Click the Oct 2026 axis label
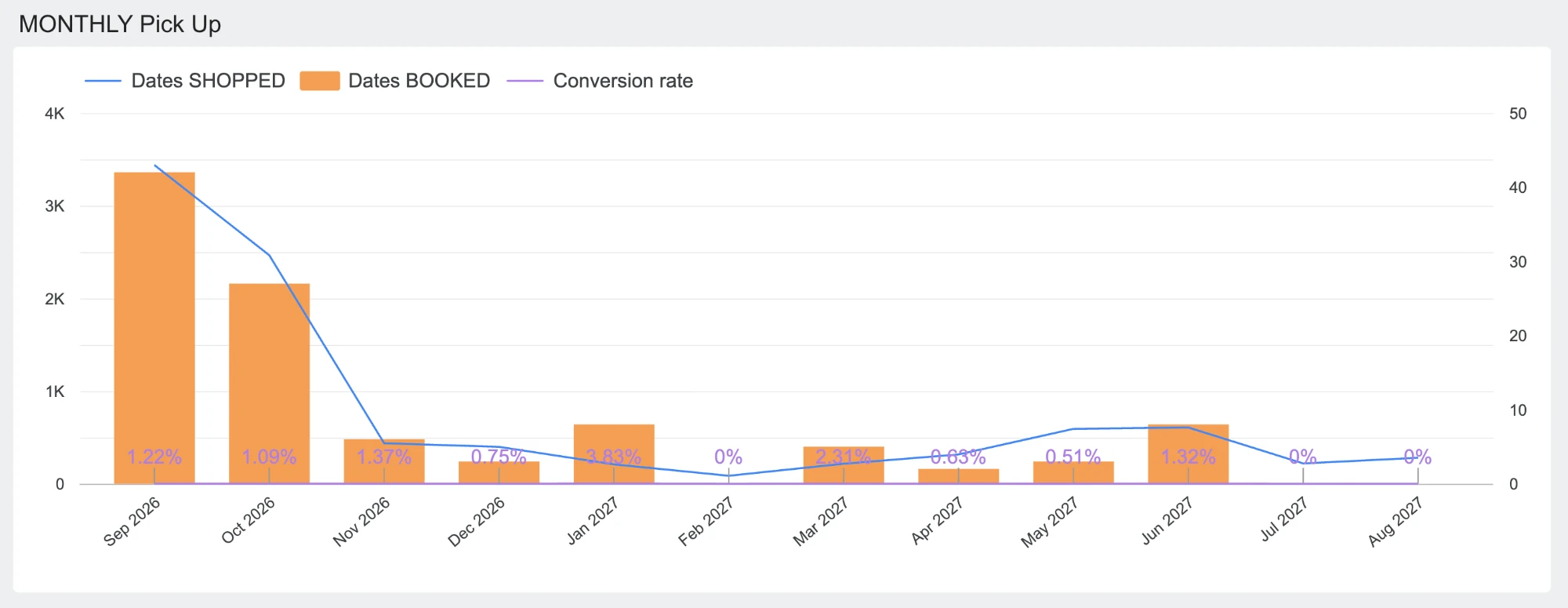Viewport: 1568px width, 608px height. [248, 521]
